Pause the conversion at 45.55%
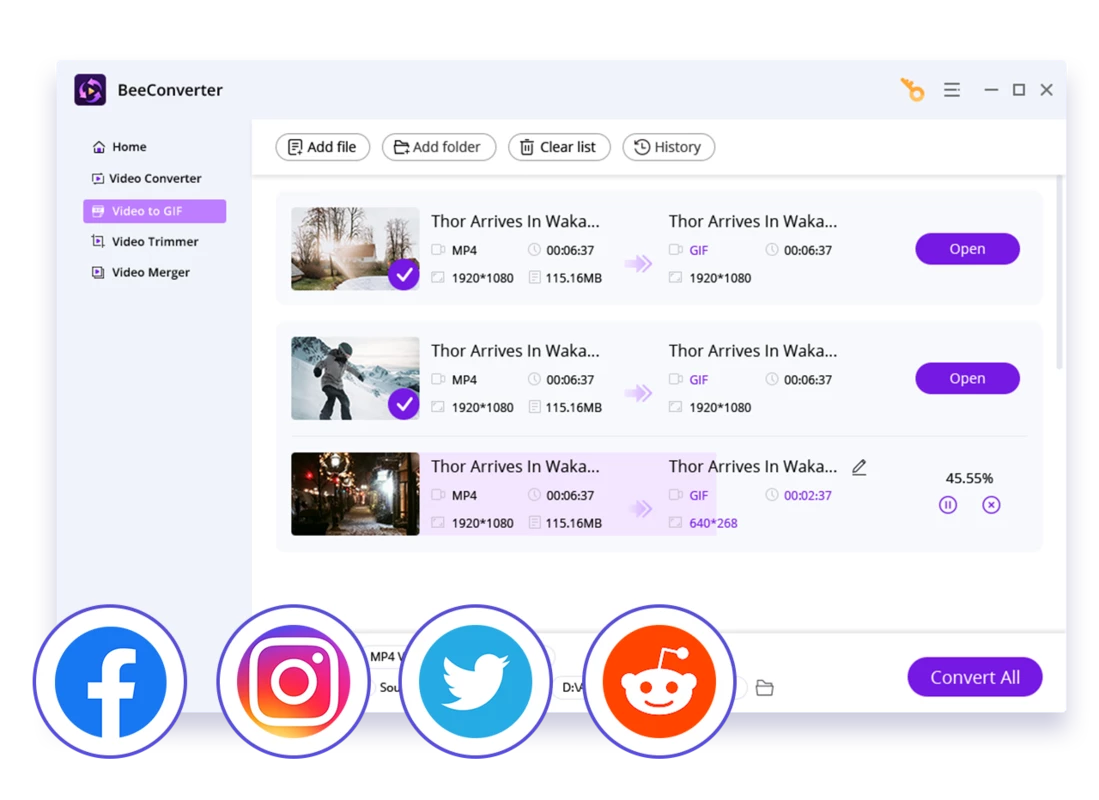1099x800 pixels. click(x=948, y=505)
